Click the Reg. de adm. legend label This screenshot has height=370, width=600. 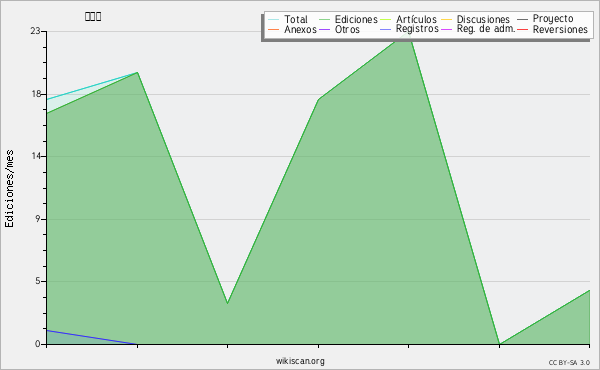click(x=486, y=29)
